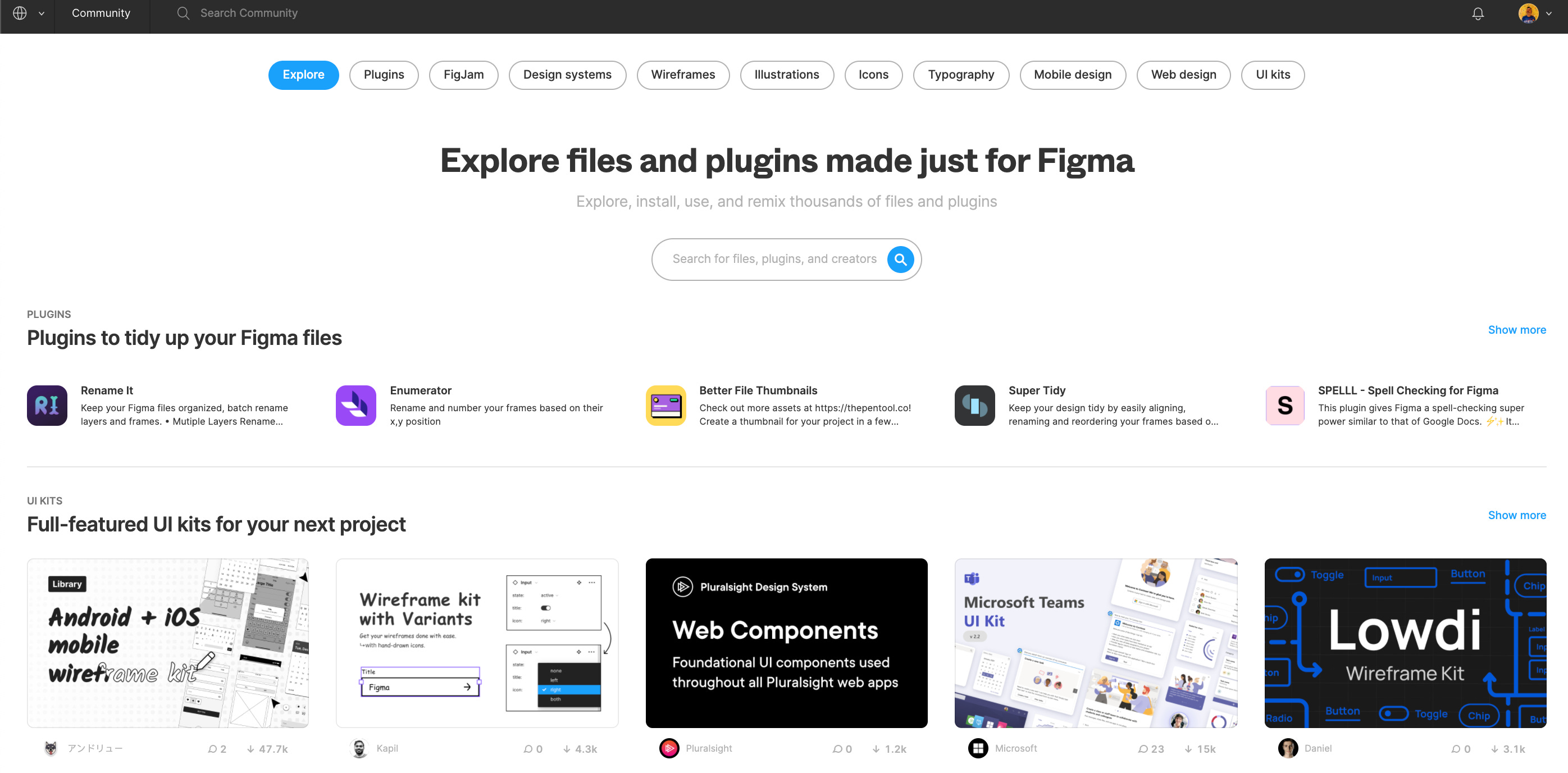Click the アンドリュー author avatar

[51, 749]
